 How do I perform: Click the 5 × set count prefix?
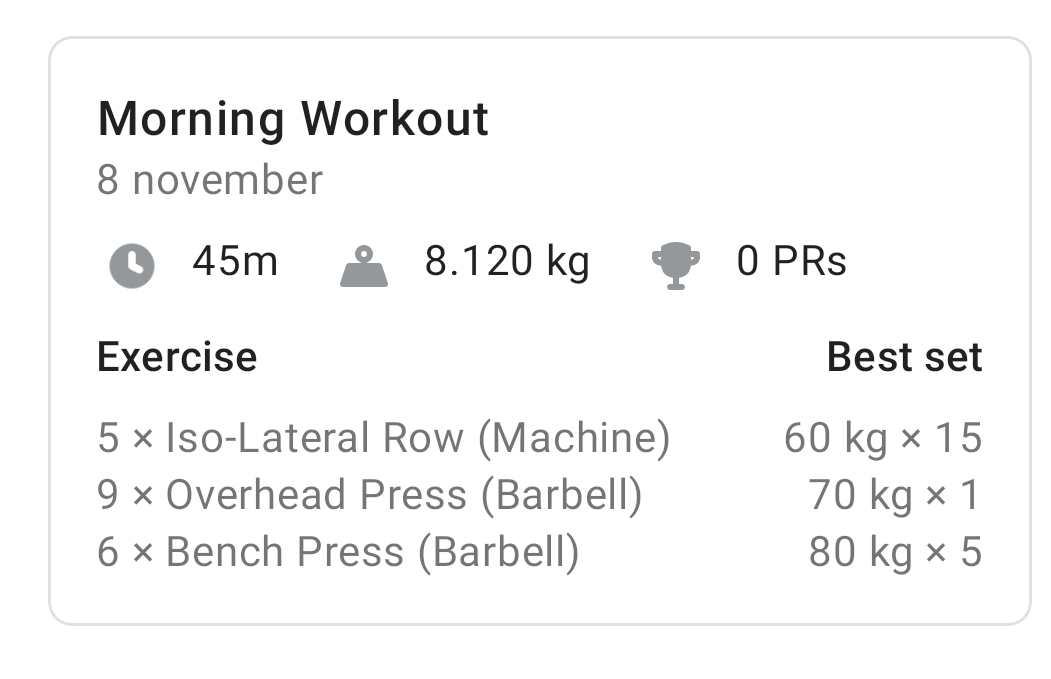click(x=125, y=438)
